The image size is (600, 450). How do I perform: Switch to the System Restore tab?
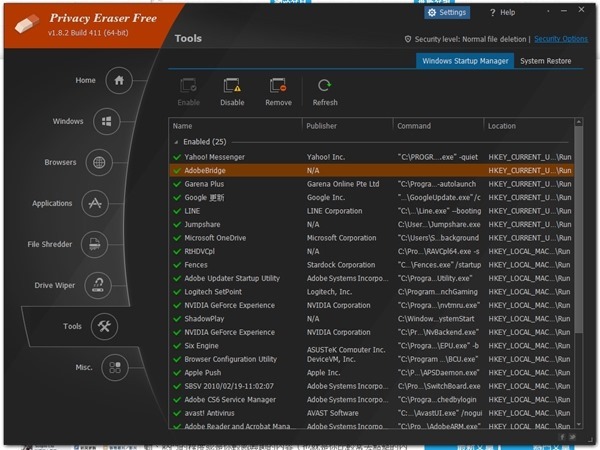point(546,61)
